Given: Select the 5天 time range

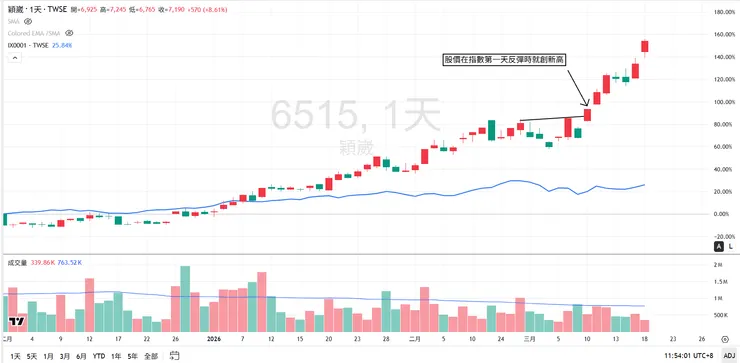Looking at the screenshot, I should 32,355.
